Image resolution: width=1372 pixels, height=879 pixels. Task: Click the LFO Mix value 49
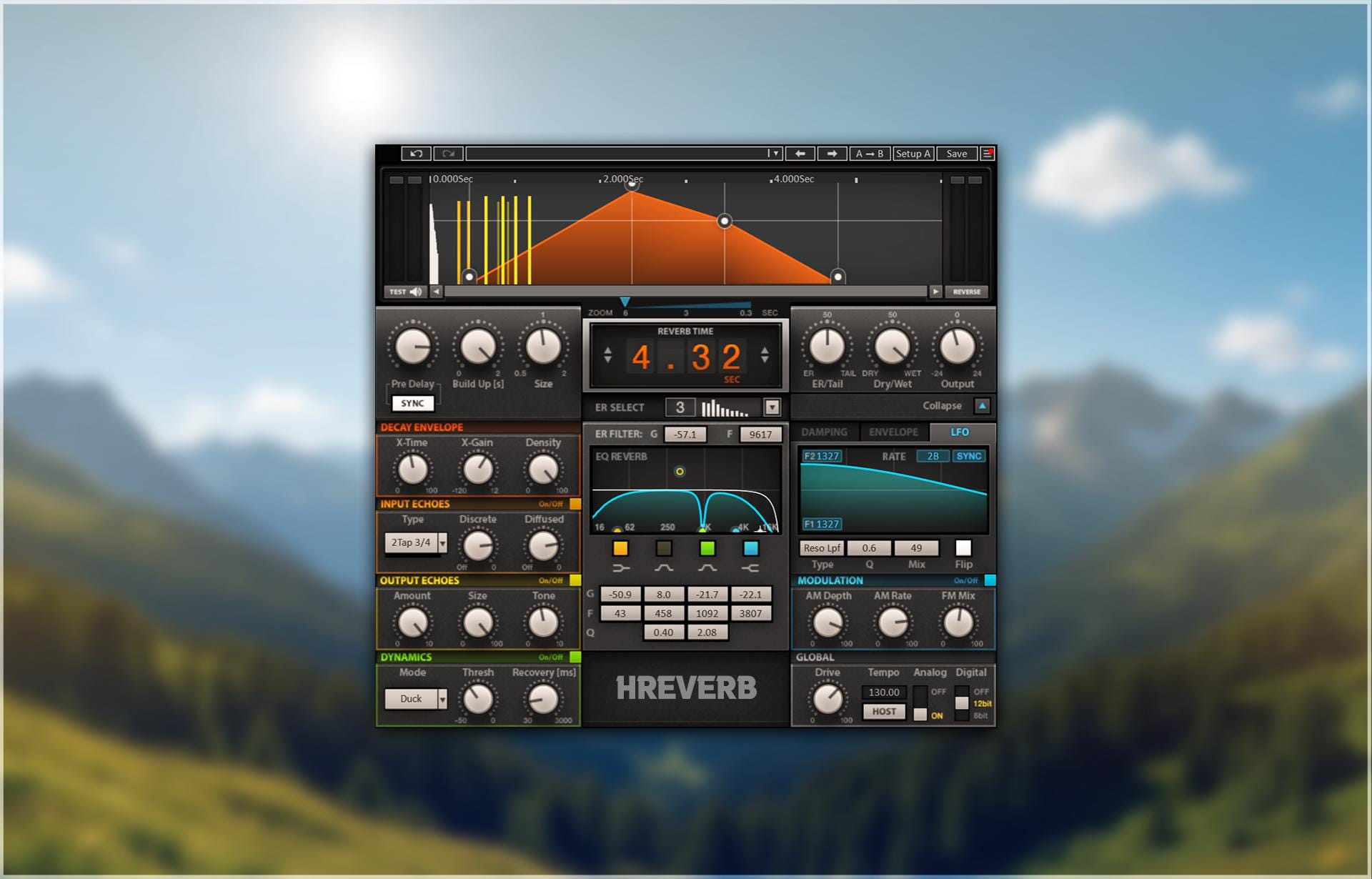click(x=916, y=548)
